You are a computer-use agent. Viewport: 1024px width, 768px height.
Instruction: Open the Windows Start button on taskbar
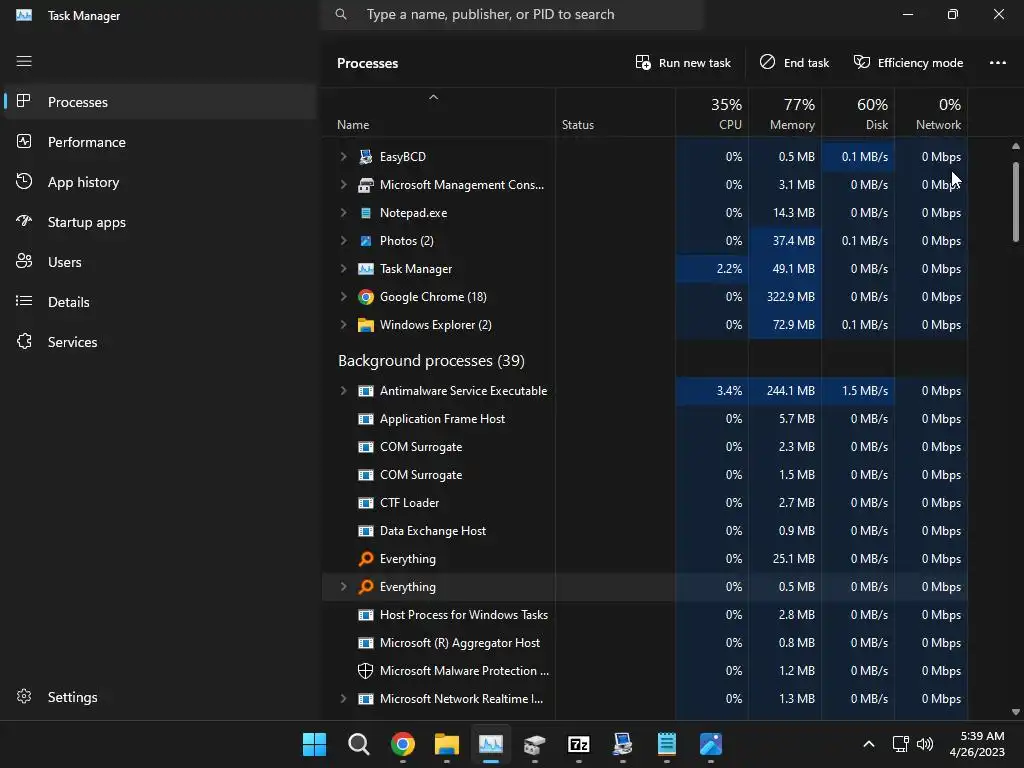314,744
